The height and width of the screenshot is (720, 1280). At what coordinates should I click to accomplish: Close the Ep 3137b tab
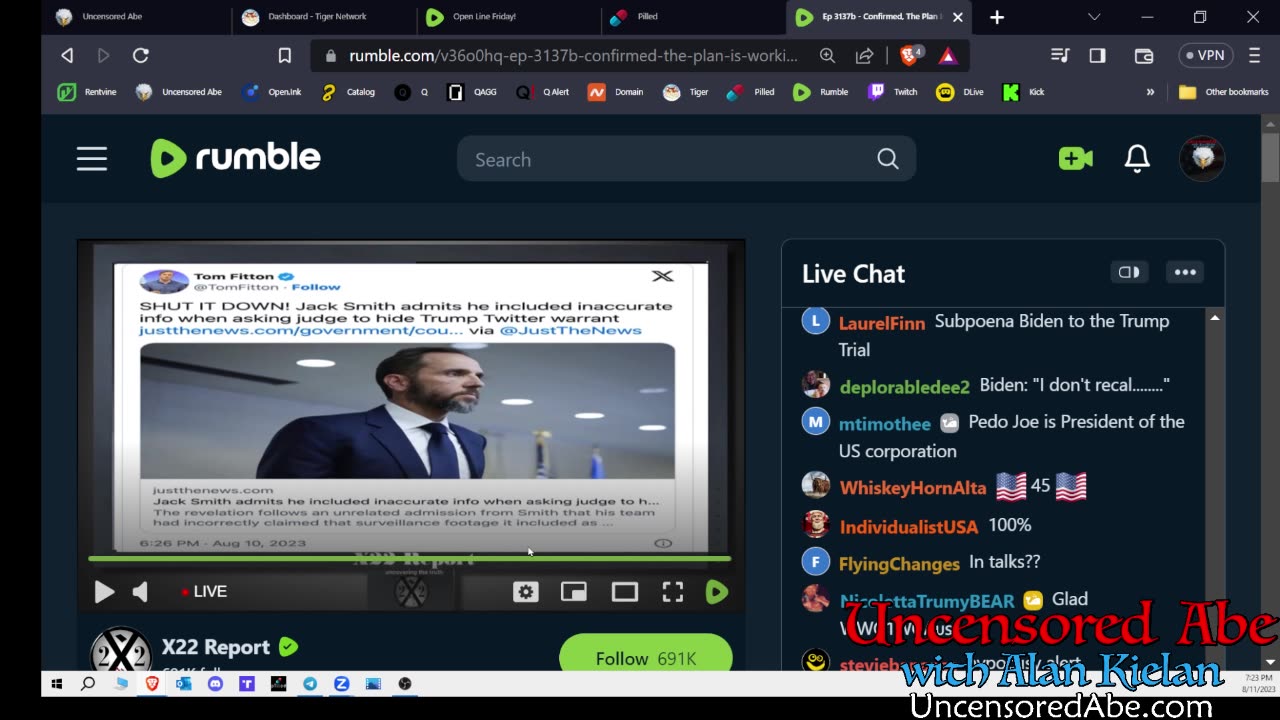click(957, 17)
